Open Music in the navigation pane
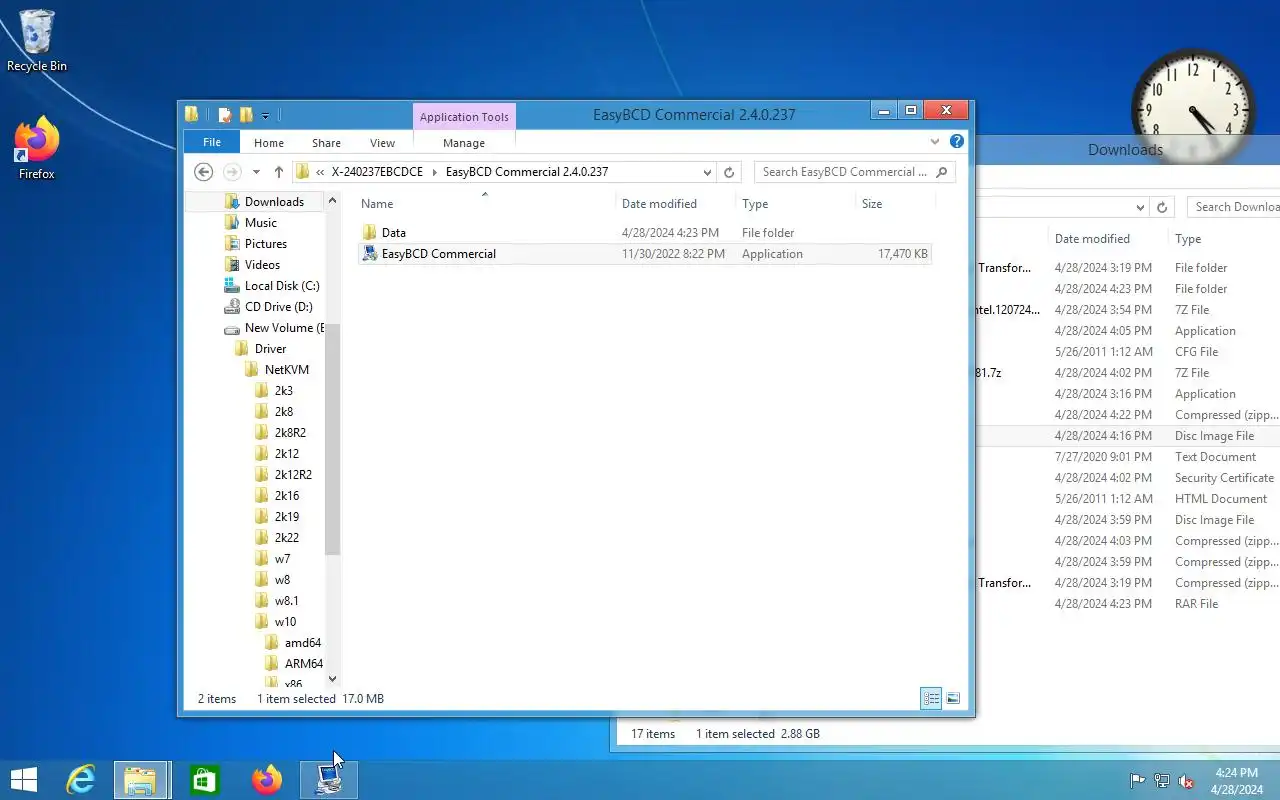 [260, 223]
